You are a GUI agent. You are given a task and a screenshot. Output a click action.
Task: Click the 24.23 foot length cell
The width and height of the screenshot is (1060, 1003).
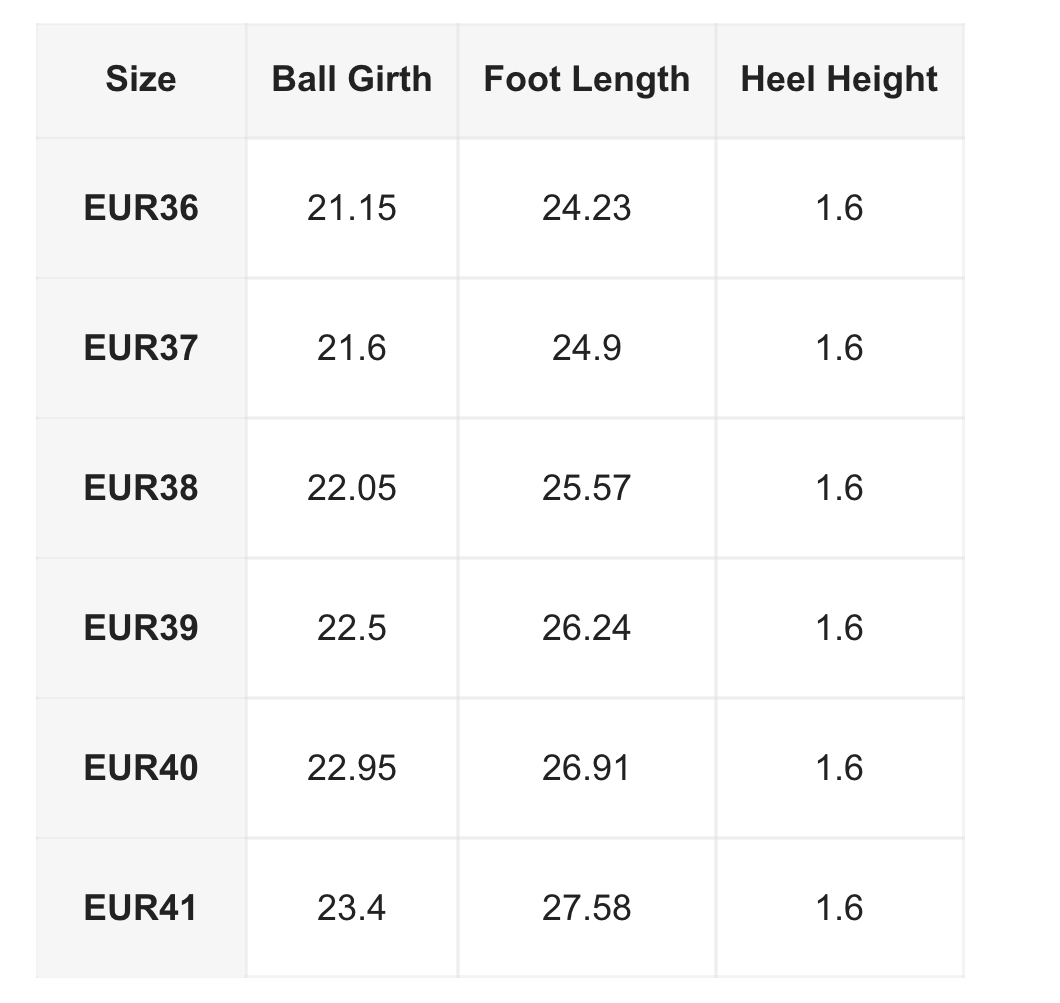pyautogui.click(x=587, y=208)
